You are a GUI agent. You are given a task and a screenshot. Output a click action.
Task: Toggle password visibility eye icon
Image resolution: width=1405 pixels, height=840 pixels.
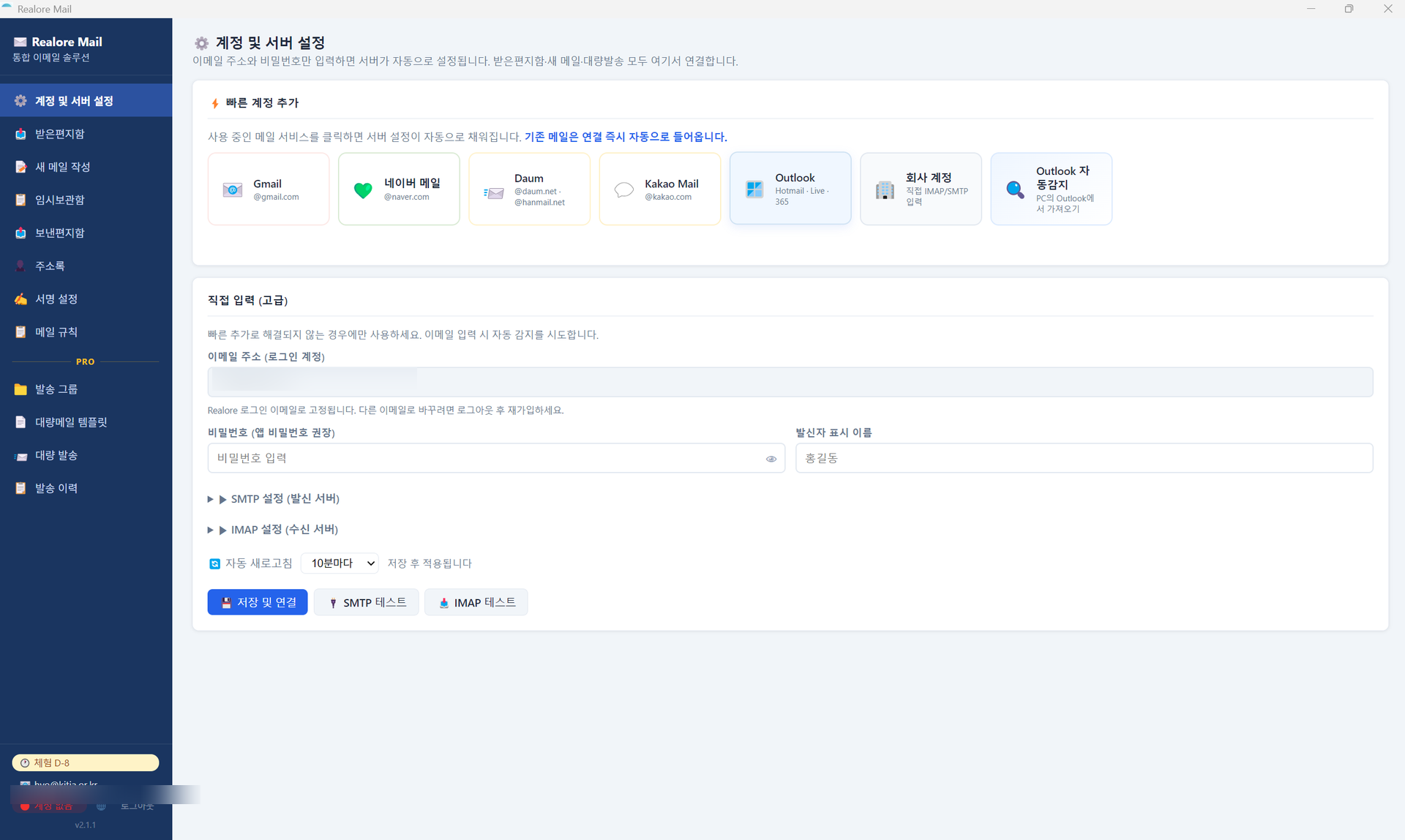pos(771,459)
